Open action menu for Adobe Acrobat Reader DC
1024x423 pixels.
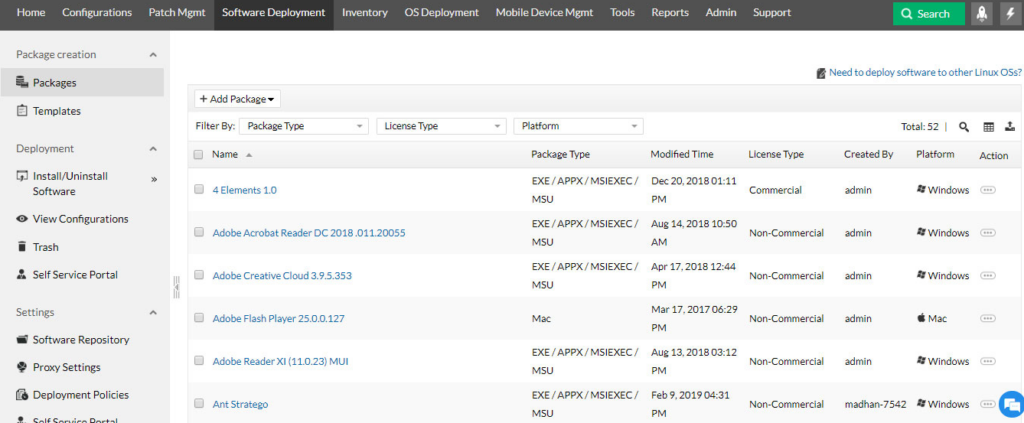click(988, 232)
